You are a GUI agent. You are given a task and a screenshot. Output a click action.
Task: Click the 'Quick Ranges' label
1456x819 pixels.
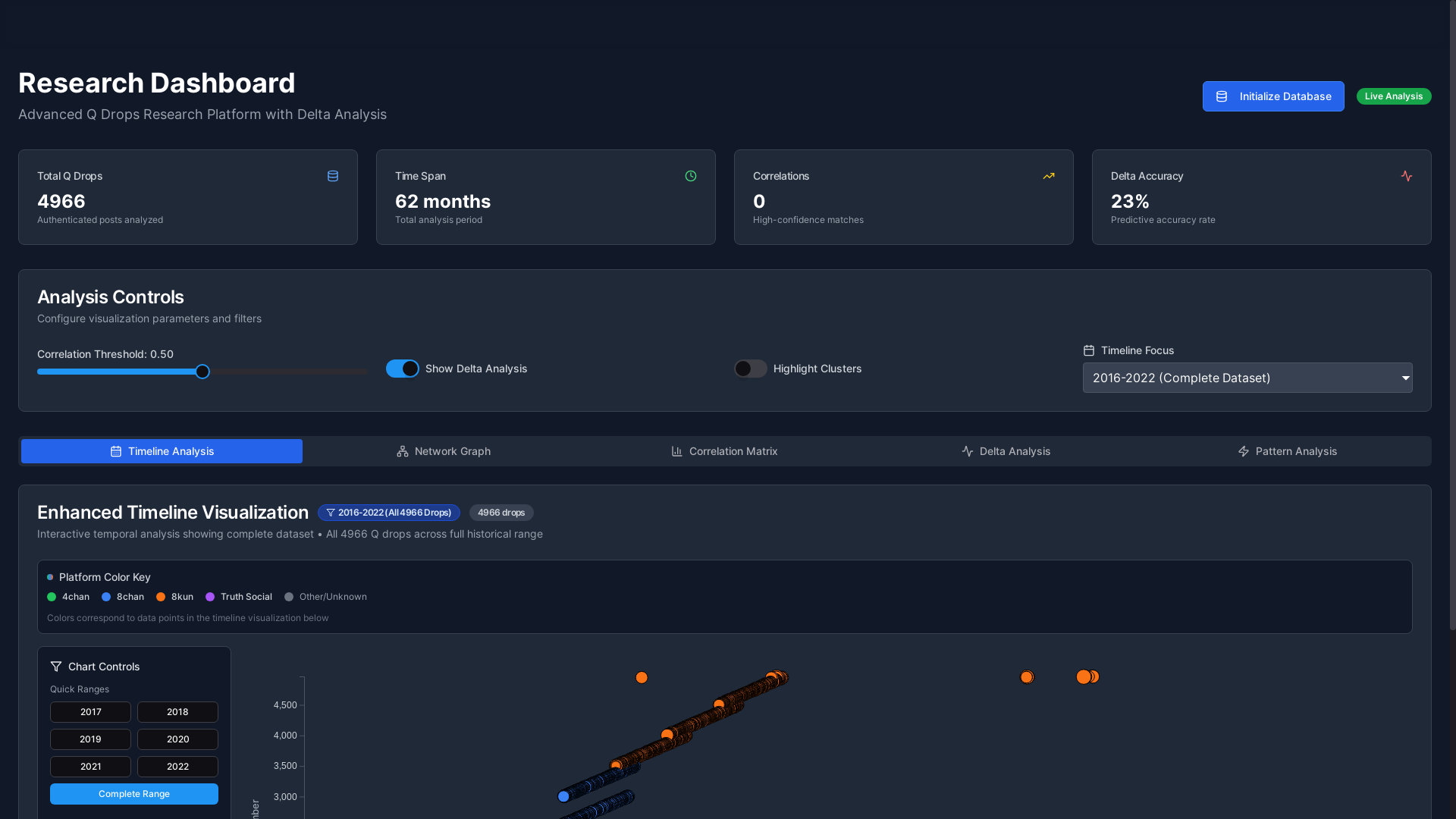(80, 689)
